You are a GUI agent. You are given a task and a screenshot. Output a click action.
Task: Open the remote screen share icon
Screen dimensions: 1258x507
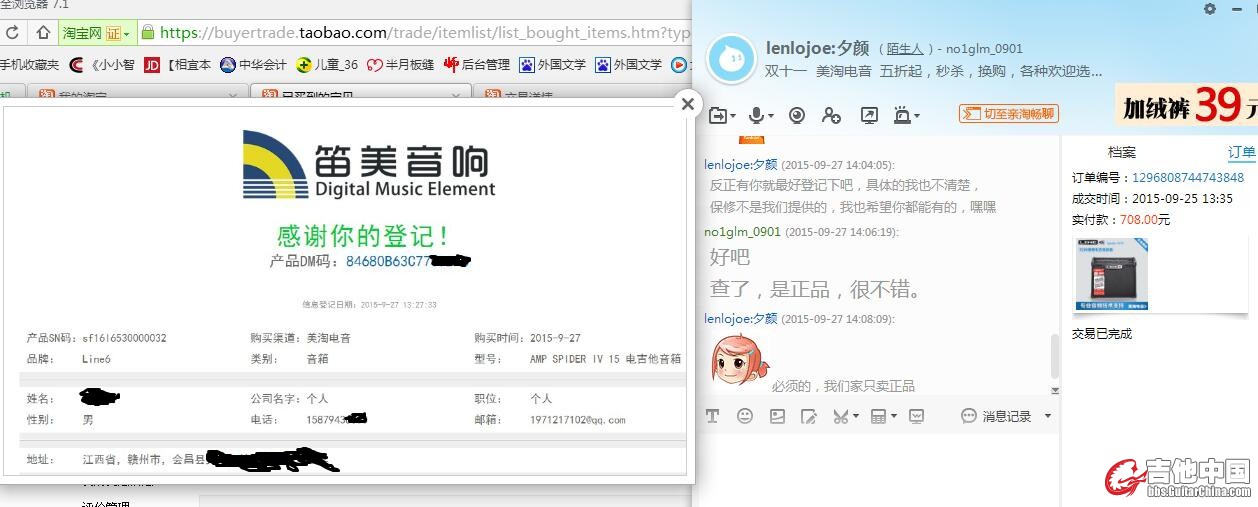(869, 115)
